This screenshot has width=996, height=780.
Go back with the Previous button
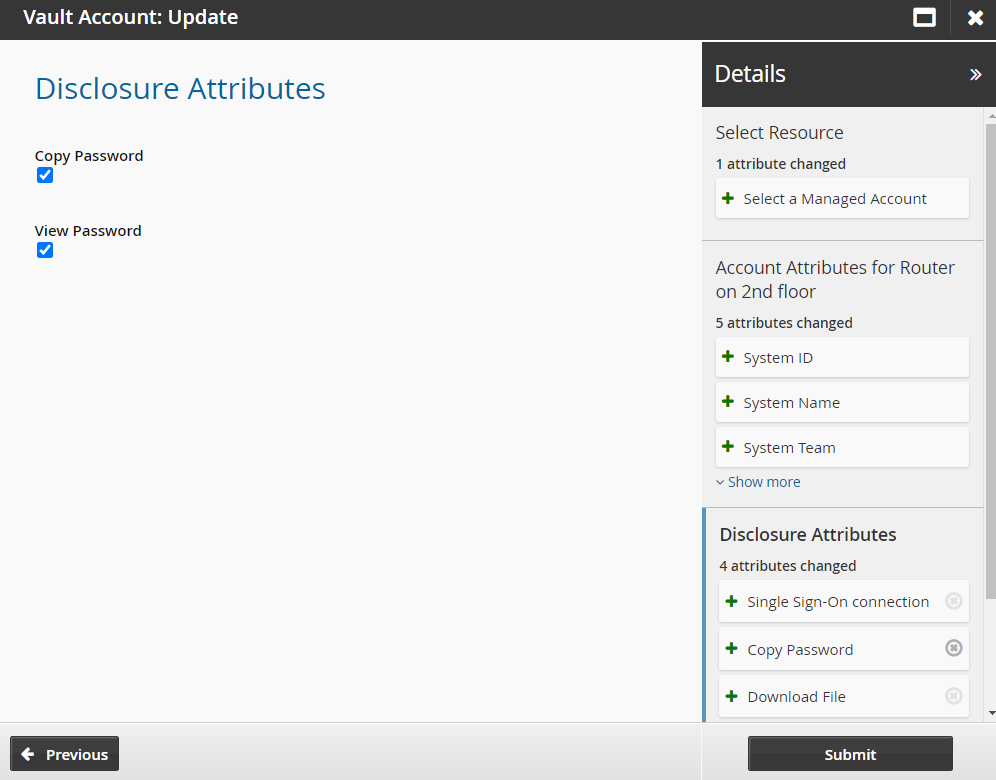(x=65, y=754)
